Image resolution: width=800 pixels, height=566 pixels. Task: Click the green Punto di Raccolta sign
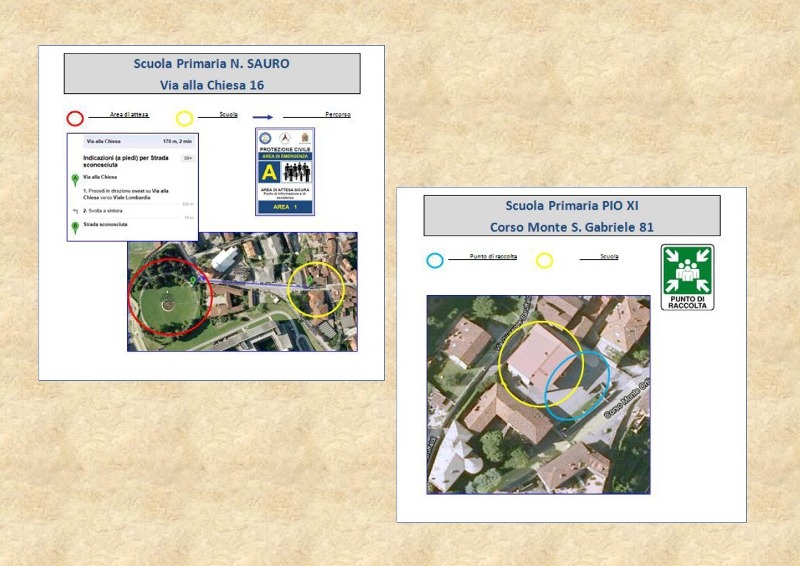[687, 277]
